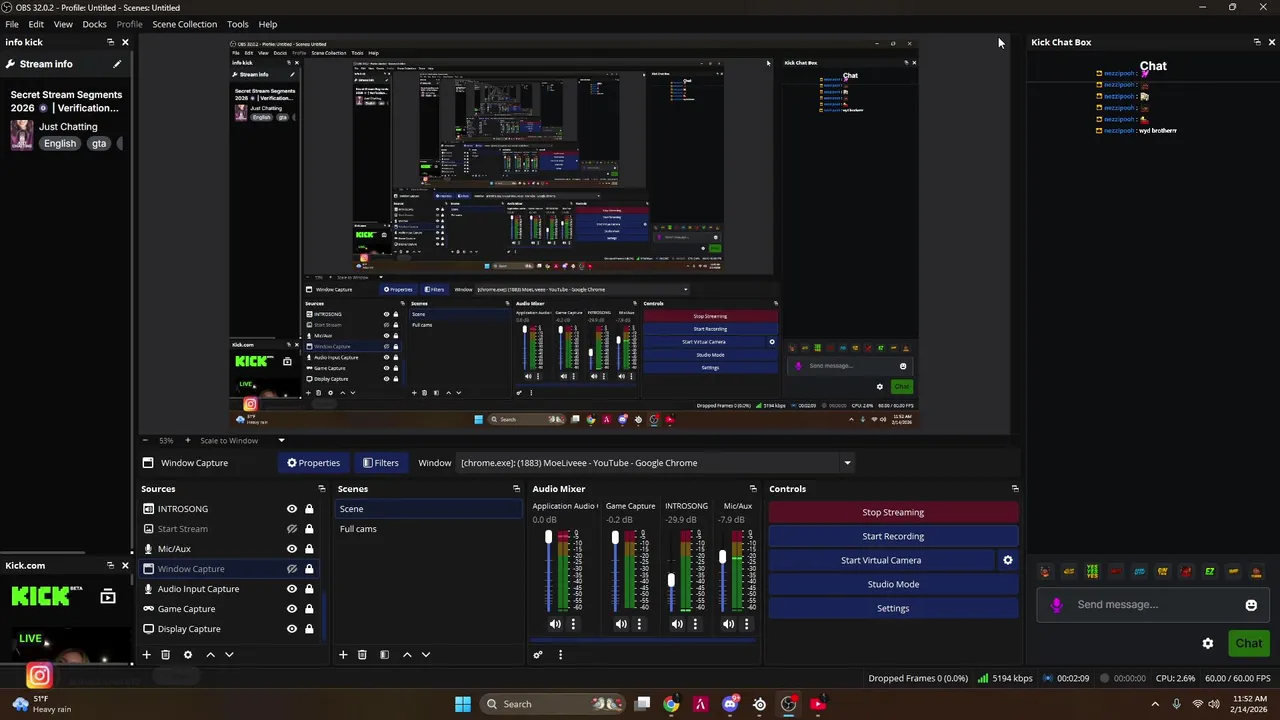This screenshot has width=1280, height=720.
Task: Zoom out preview with minus button
Action: point(146,440)
